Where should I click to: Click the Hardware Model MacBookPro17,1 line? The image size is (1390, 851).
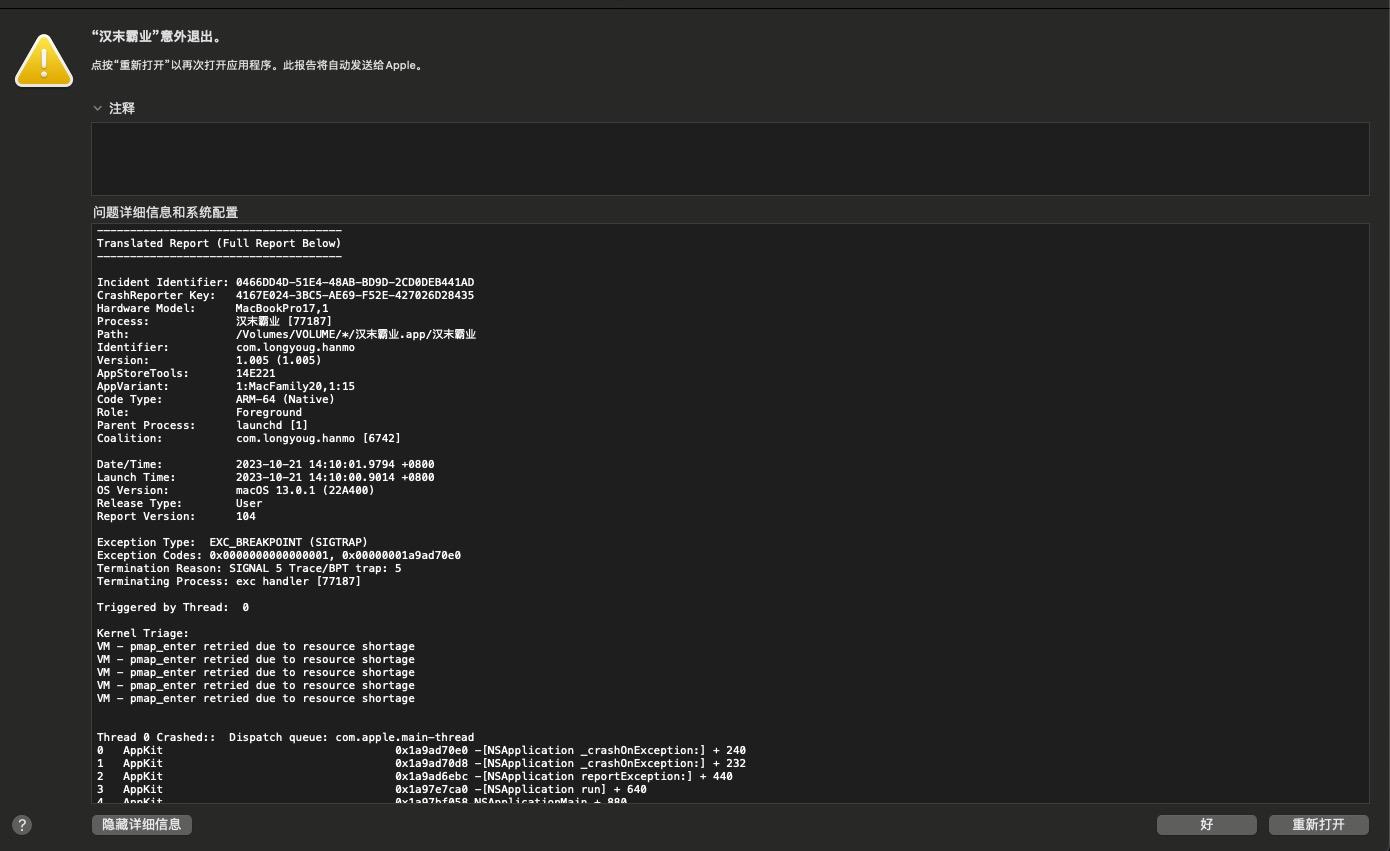click(x=212, y=309)
